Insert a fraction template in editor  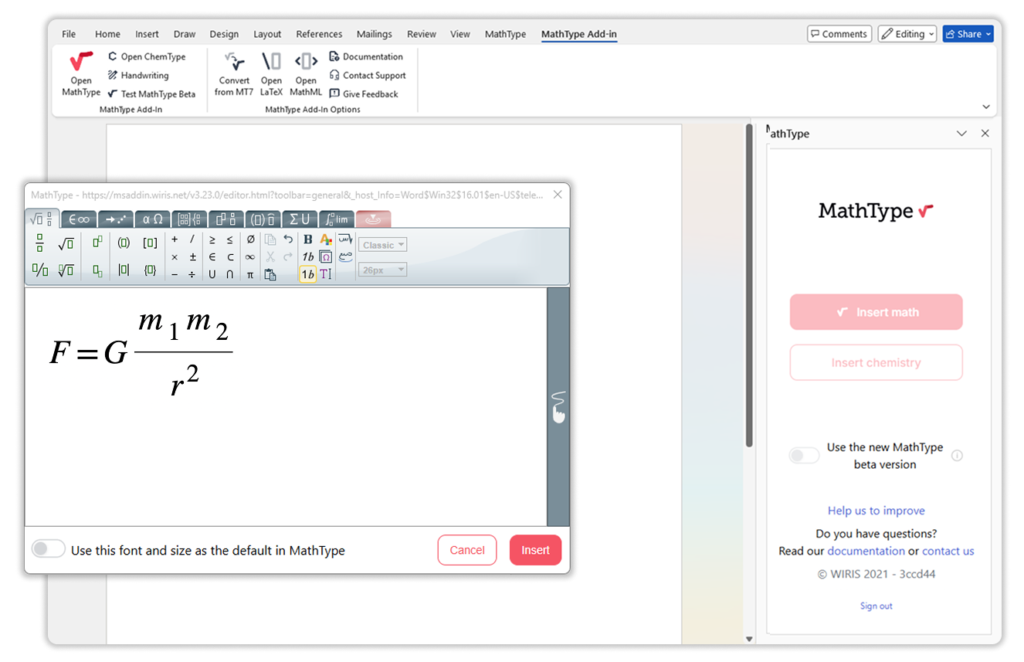[40, 243]
